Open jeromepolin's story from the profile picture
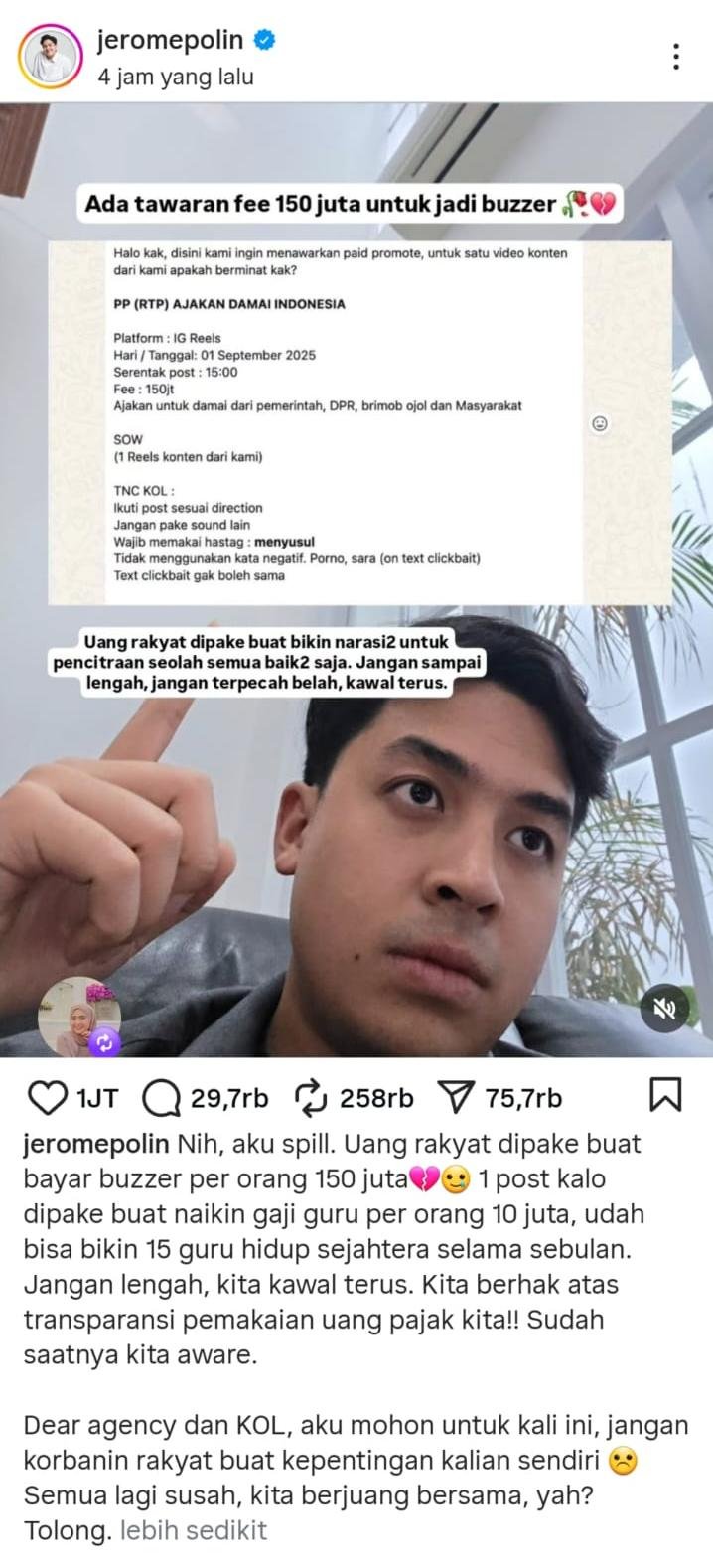Image resolution: width=713 pixels, height=1568 pixels. coord(51,57)
